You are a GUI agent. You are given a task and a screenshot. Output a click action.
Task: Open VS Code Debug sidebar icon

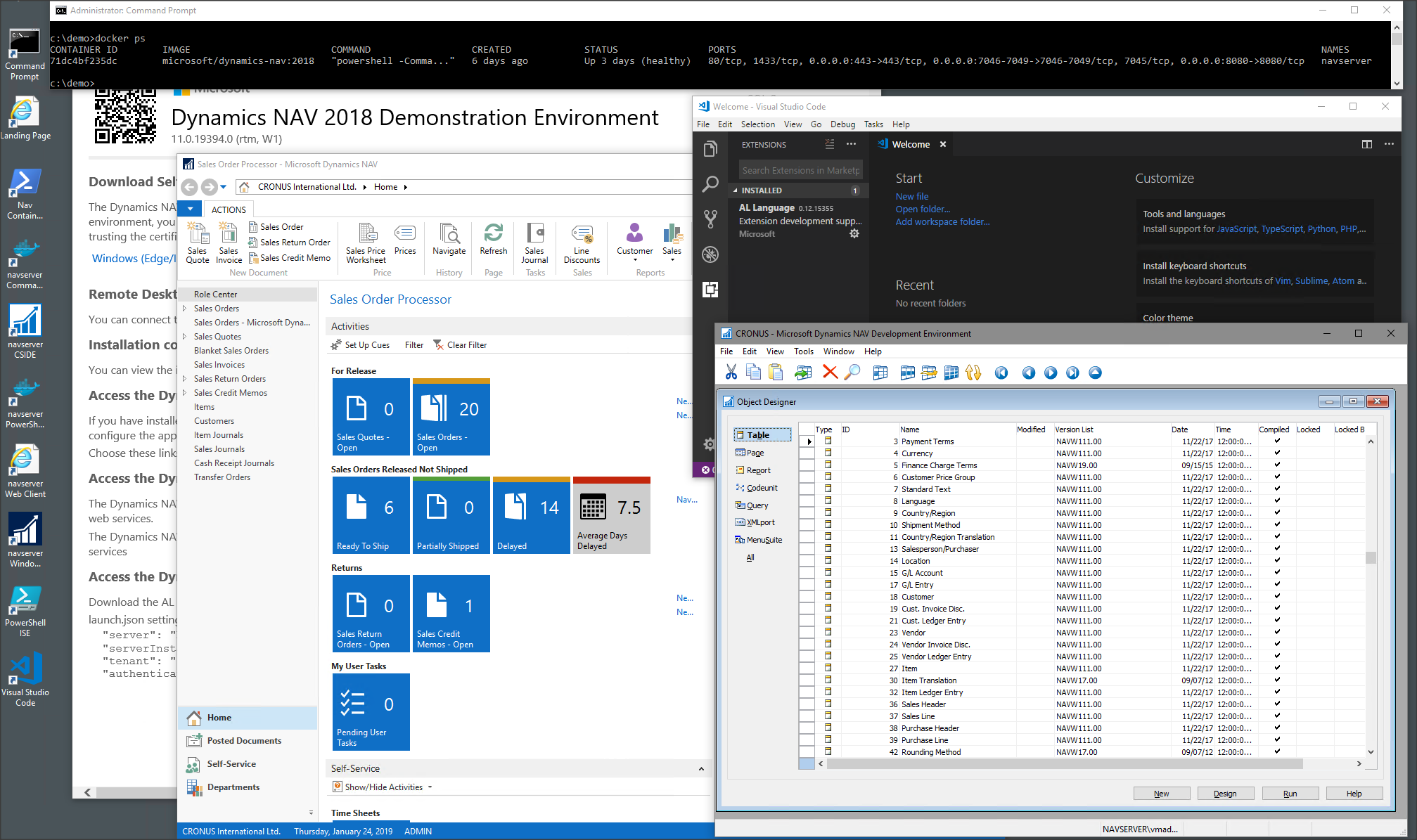tap(710, 254)
